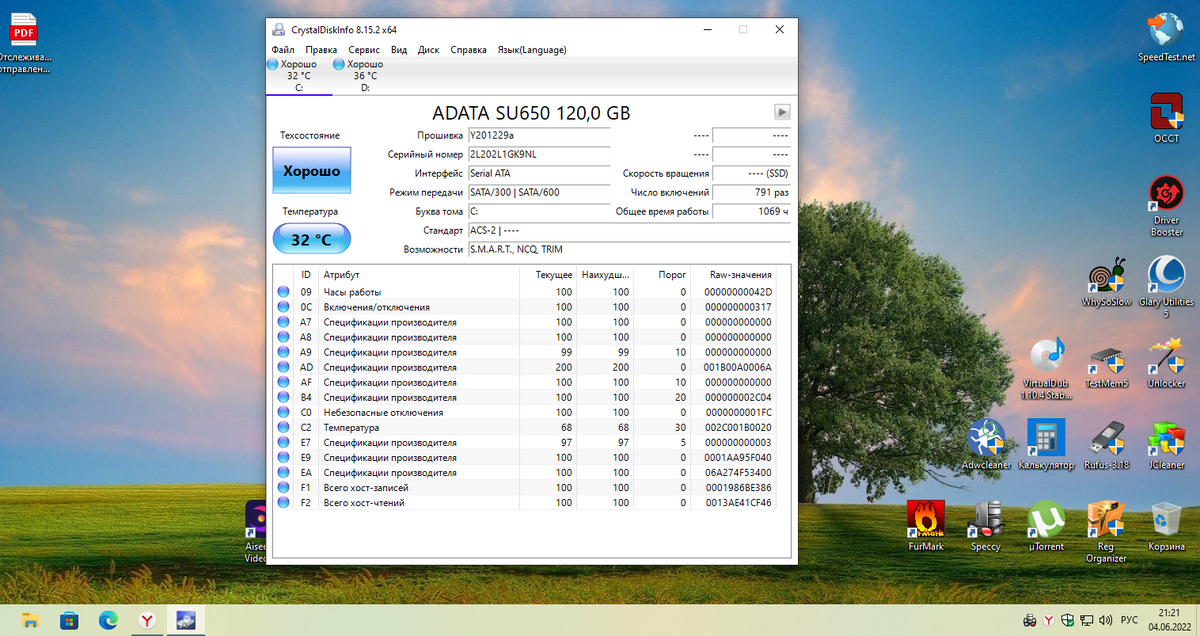Screen dimensions: 1200x636
Task: Open Glary Utilities 5 desktop shortcut
Action: point(1166,288)
